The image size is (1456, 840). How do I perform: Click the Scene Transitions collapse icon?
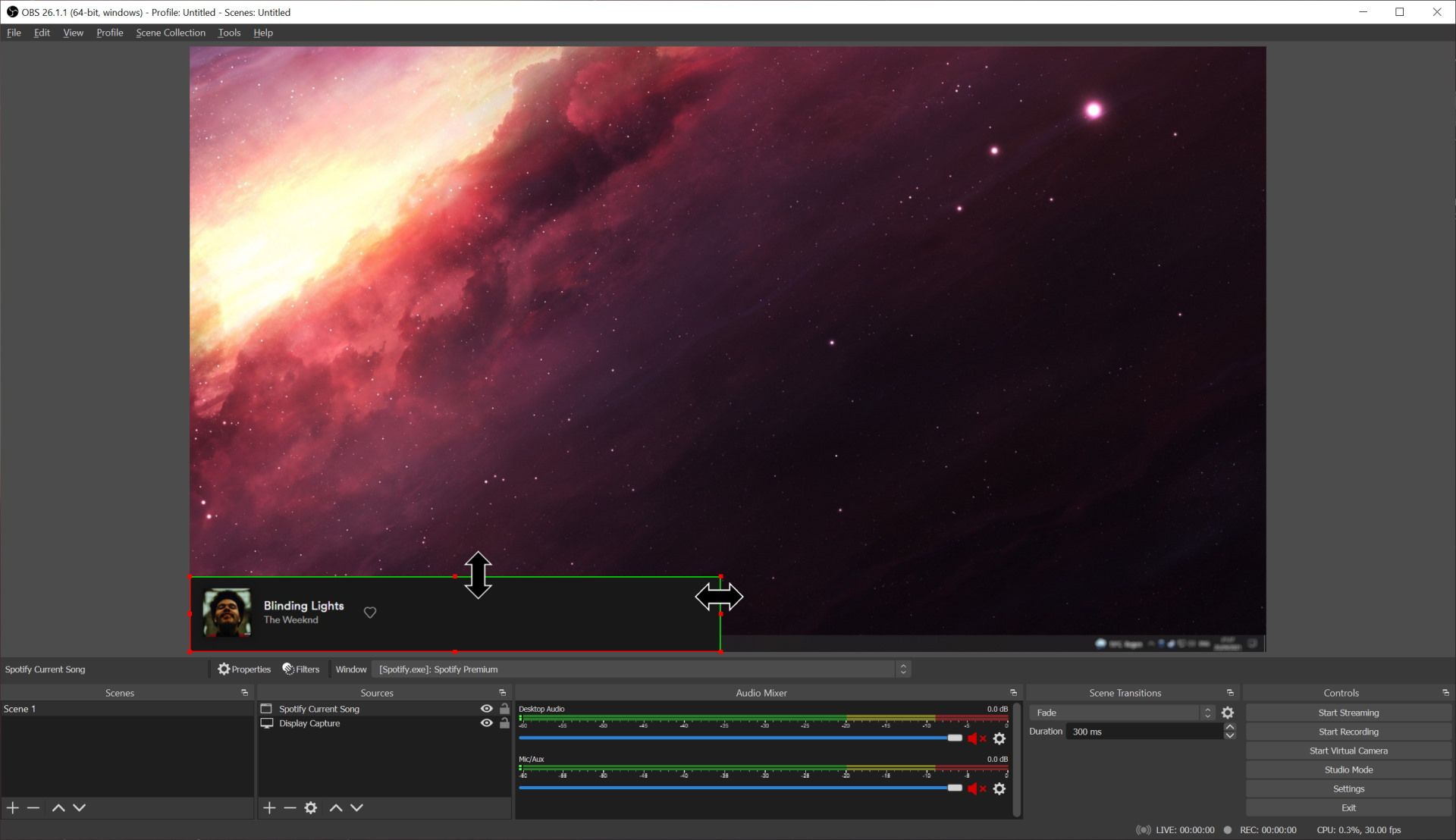click(1230, 693)
